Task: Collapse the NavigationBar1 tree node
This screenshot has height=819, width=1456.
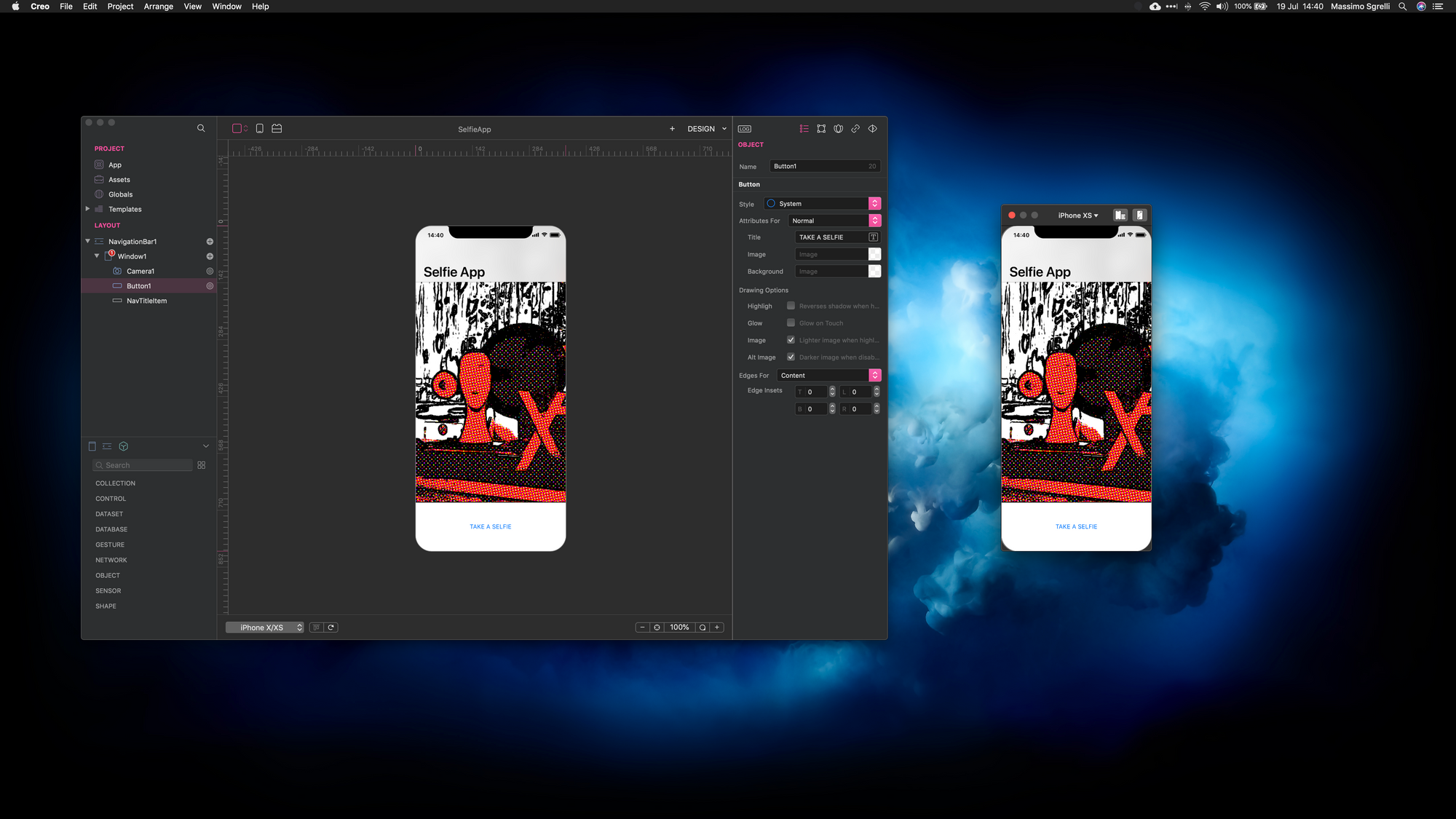Action: point(87,241)
